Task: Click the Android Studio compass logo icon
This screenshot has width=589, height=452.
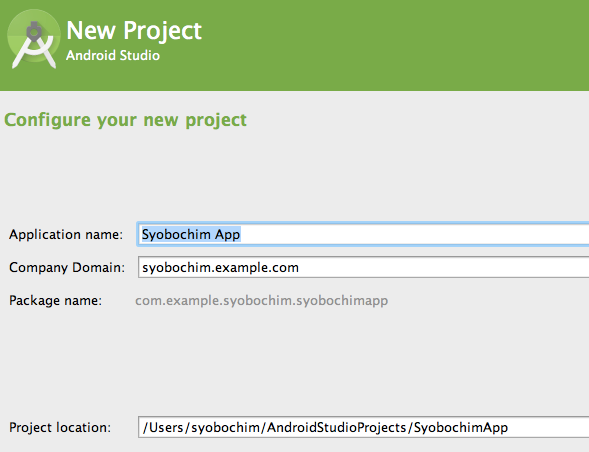Action: 34,39
